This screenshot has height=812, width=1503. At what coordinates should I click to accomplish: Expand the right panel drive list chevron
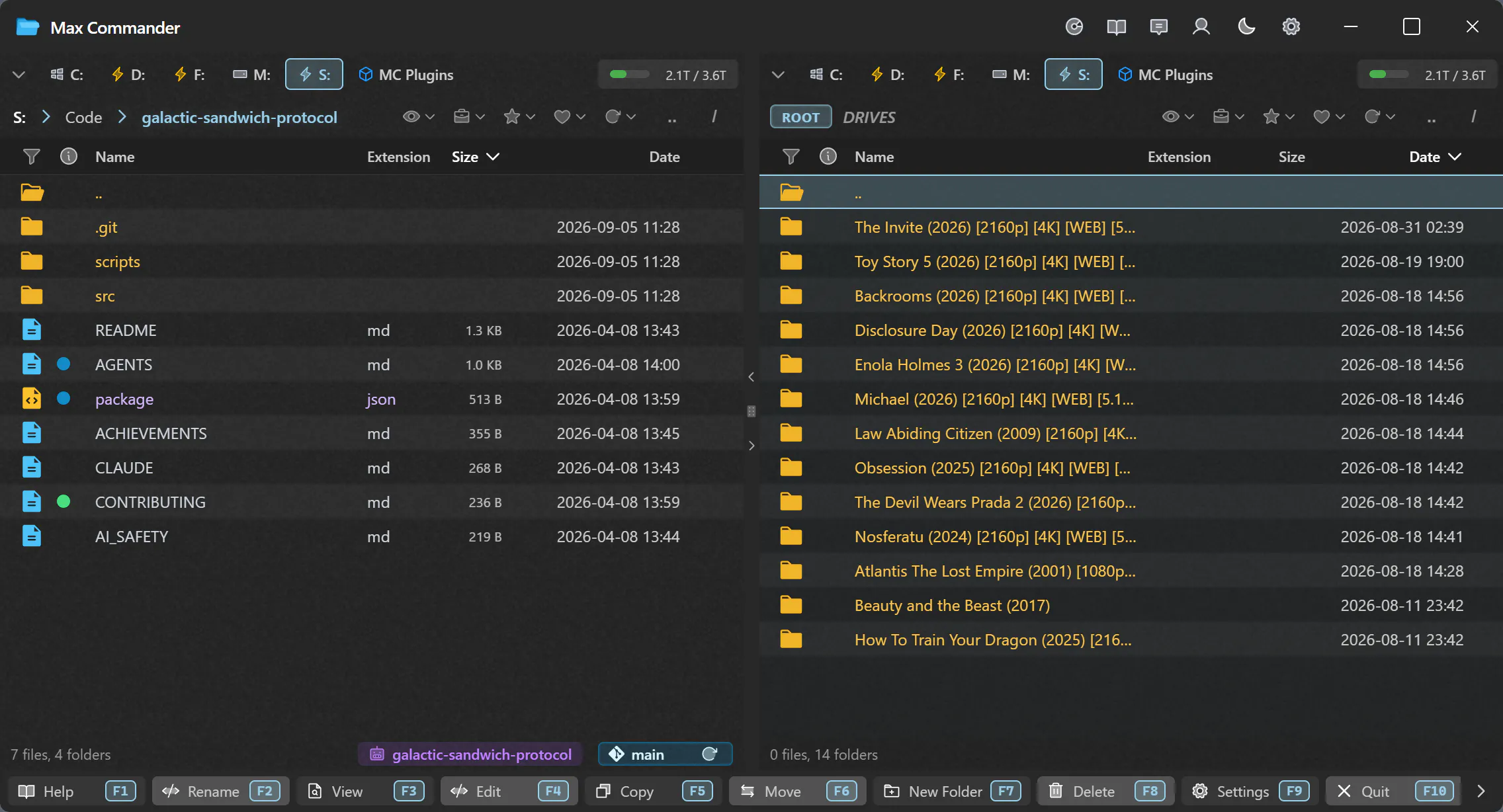pyautogui.click(x=779, y=75)
